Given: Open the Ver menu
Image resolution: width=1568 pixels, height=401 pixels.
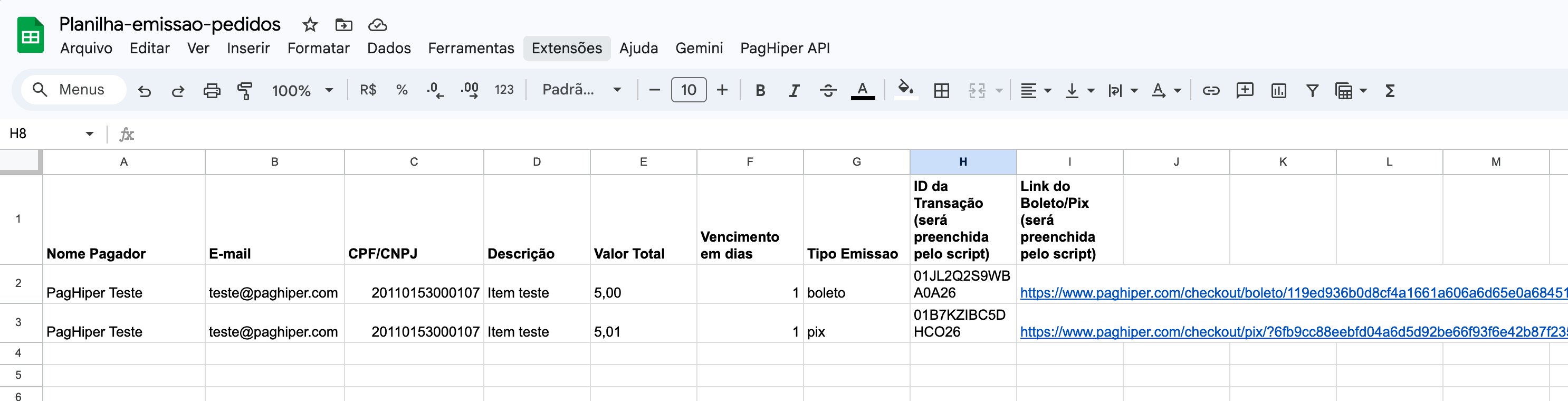Looking at the screenshot, I should tap(198, 48).
